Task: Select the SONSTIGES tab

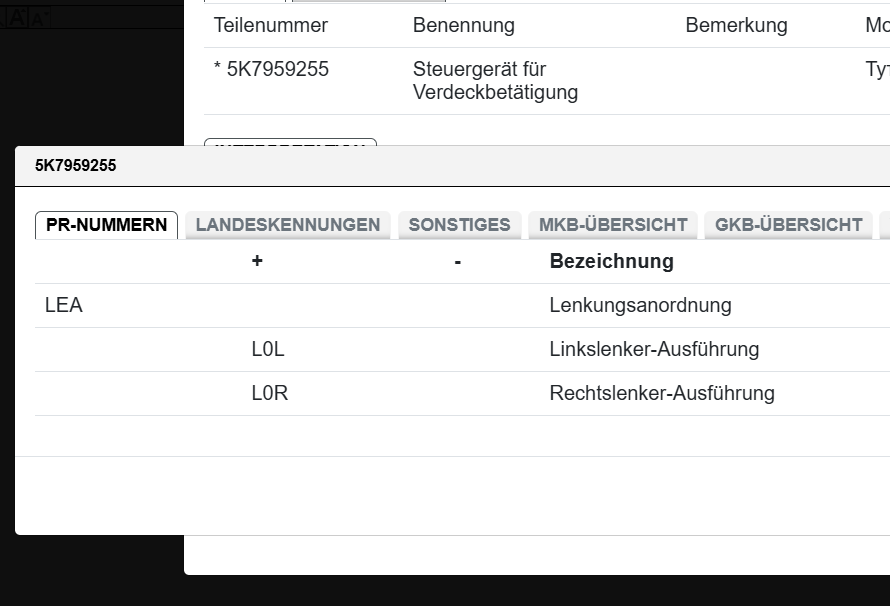Action: point(459,225)
